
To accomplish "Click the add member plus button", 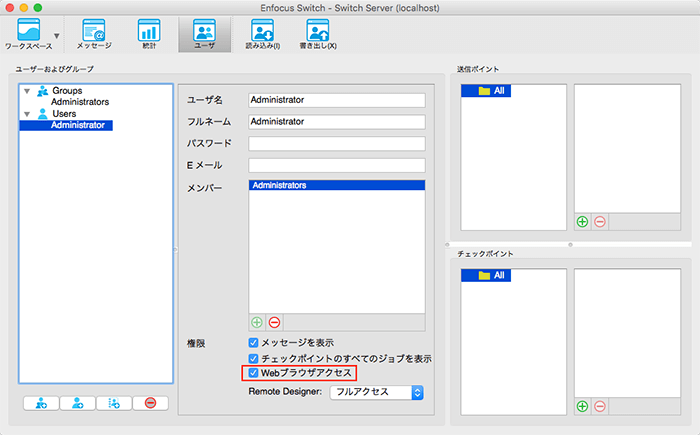I will (257, 322).
